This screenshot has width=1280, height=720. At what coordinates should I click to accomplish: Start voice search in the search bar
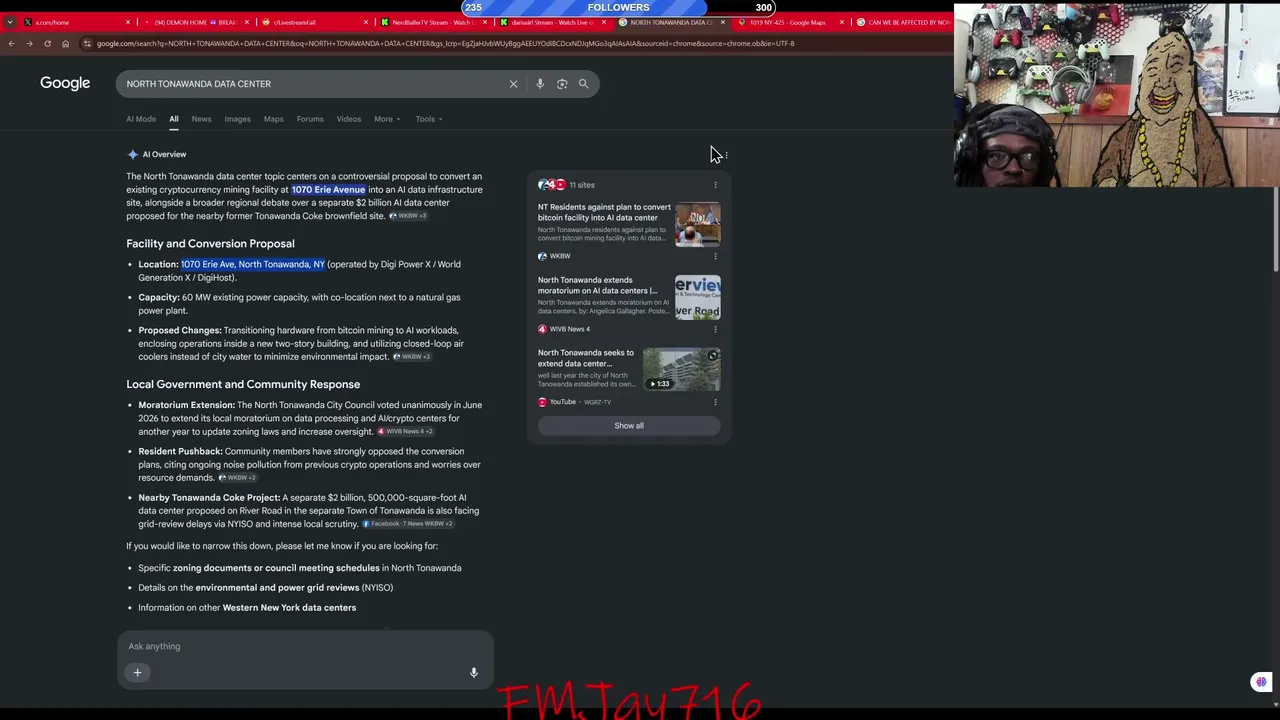540,84
